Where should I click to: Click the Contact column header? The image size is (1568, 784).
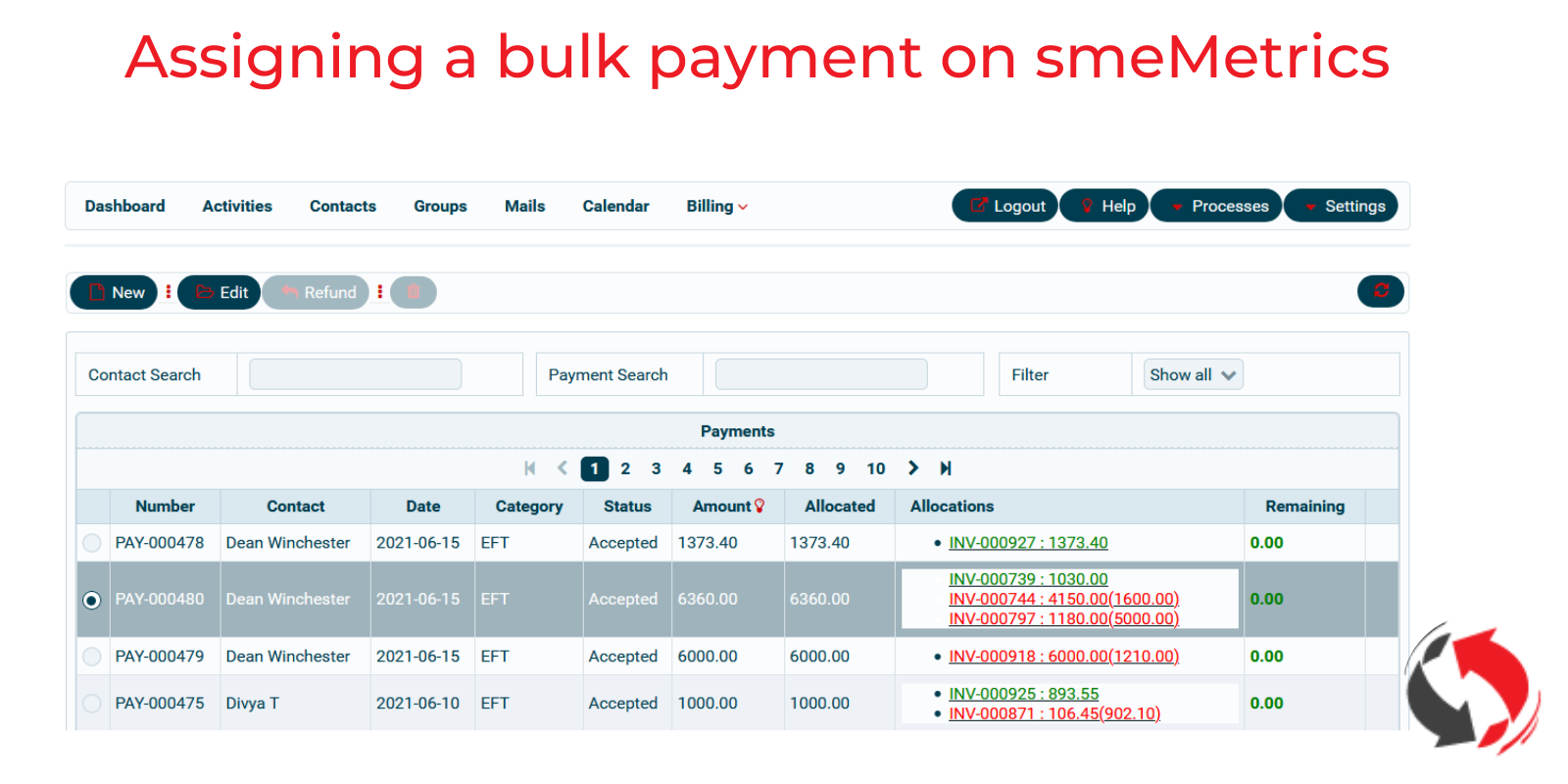click(295, 506)
